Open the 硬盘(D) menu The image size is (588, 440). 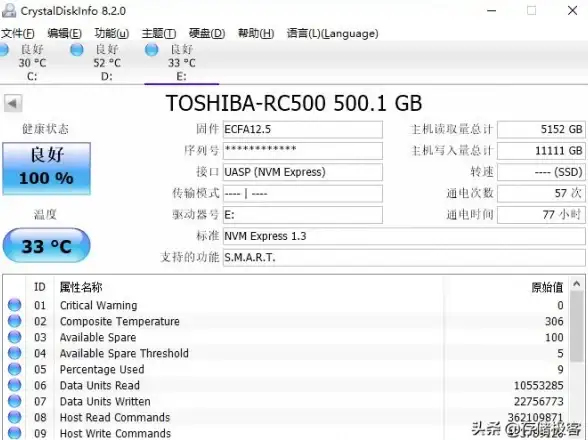tap(207, 33)
